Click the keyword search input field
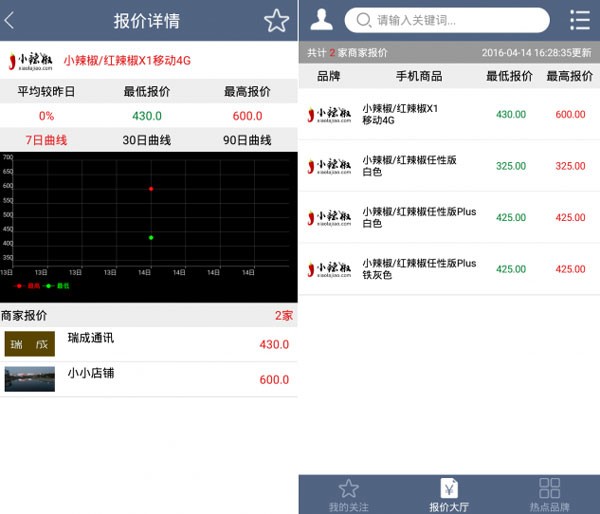This screenshot has width=600, height=514. (x=455, y=20)
